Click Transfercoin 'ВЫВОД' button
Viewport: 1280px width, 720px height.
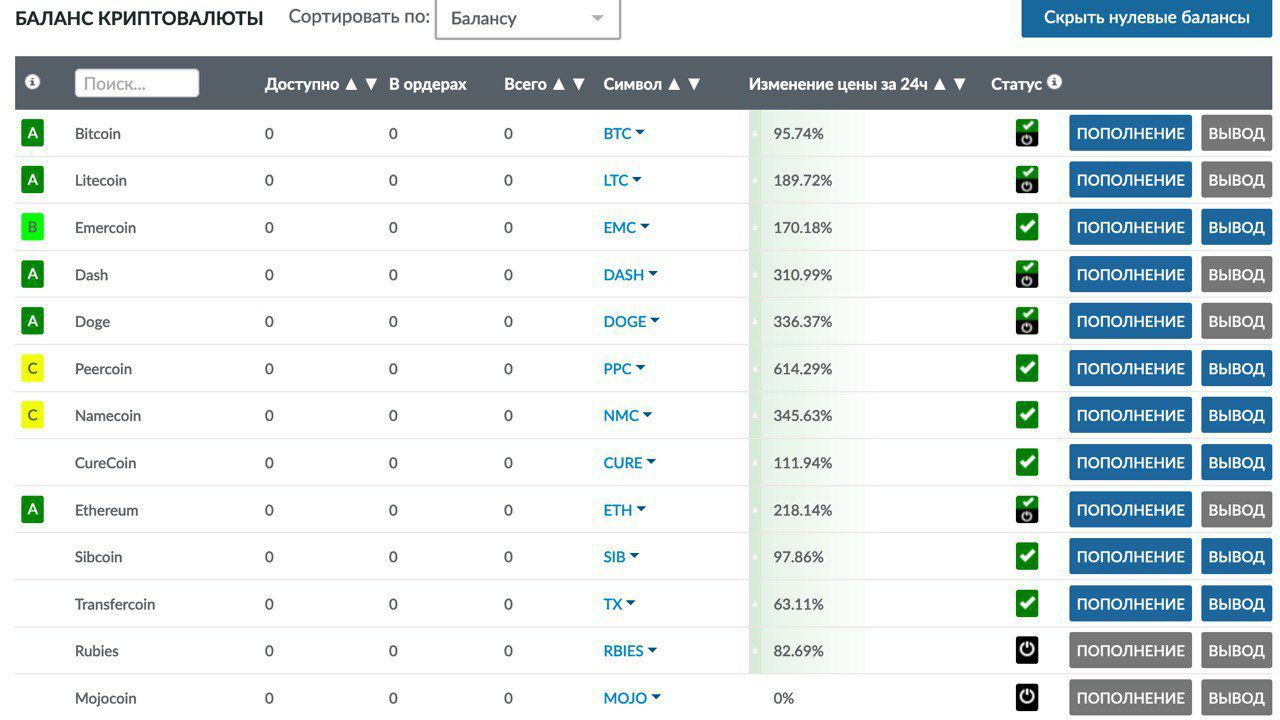[1236, 603]
